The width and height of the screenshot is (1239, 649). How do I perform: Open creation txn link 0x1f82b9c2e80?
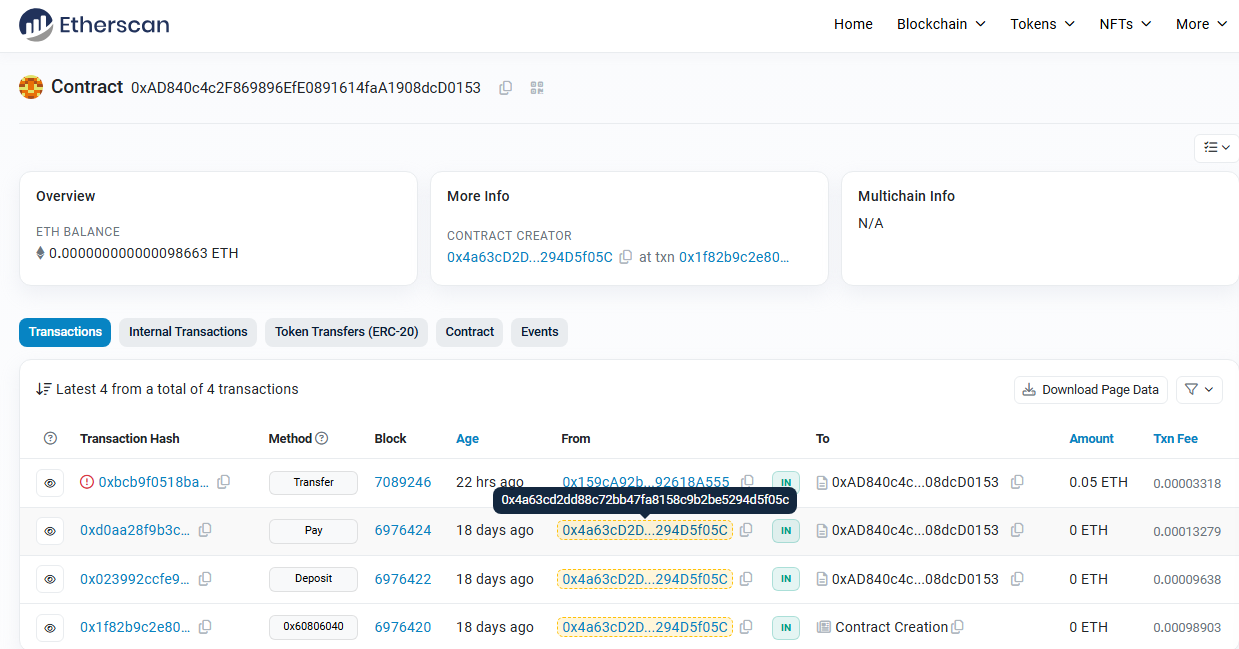pyautogui.click(x=734, y=257)
